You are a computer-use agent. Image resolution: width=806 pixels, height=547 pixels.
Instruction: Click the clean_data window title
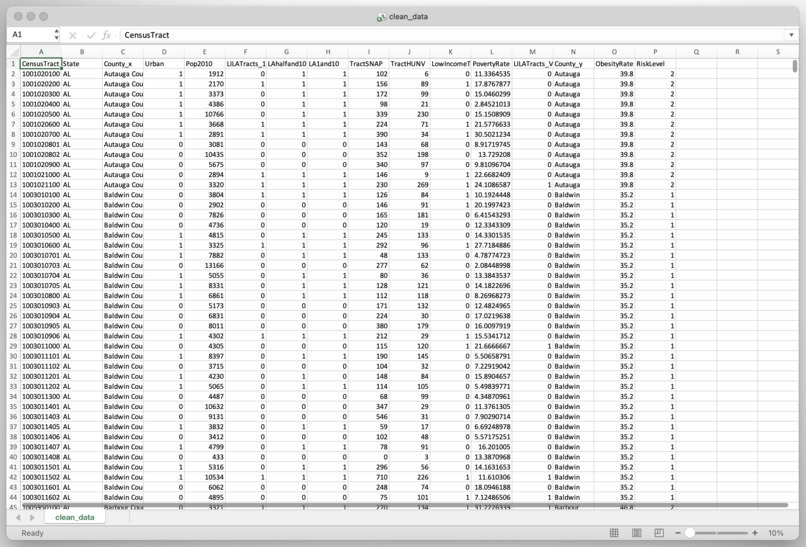pos(408,17)
